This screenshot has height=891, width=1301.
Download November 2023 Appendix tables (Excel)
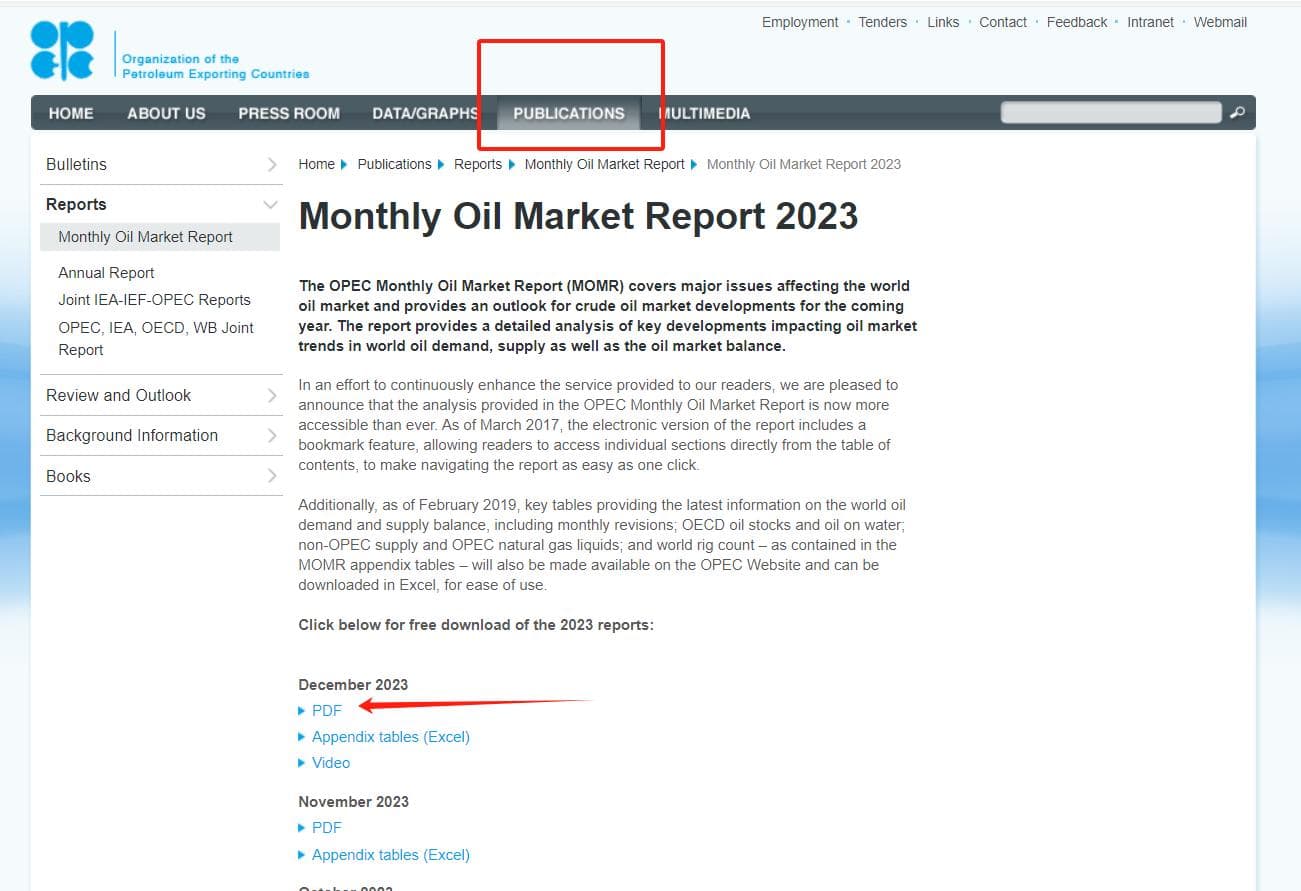click(390, 854)
